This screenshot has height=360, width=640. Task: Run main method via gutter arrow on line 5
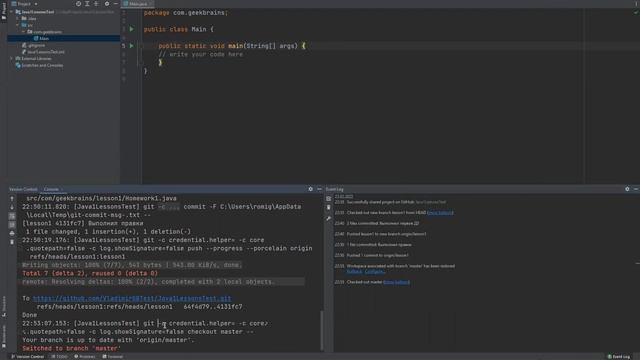(131, 46)
